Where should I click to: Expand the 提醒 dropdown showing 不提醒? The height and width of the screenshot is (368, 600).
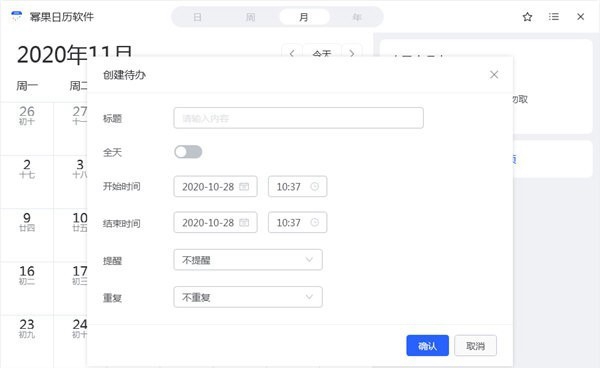coord(248,260)
